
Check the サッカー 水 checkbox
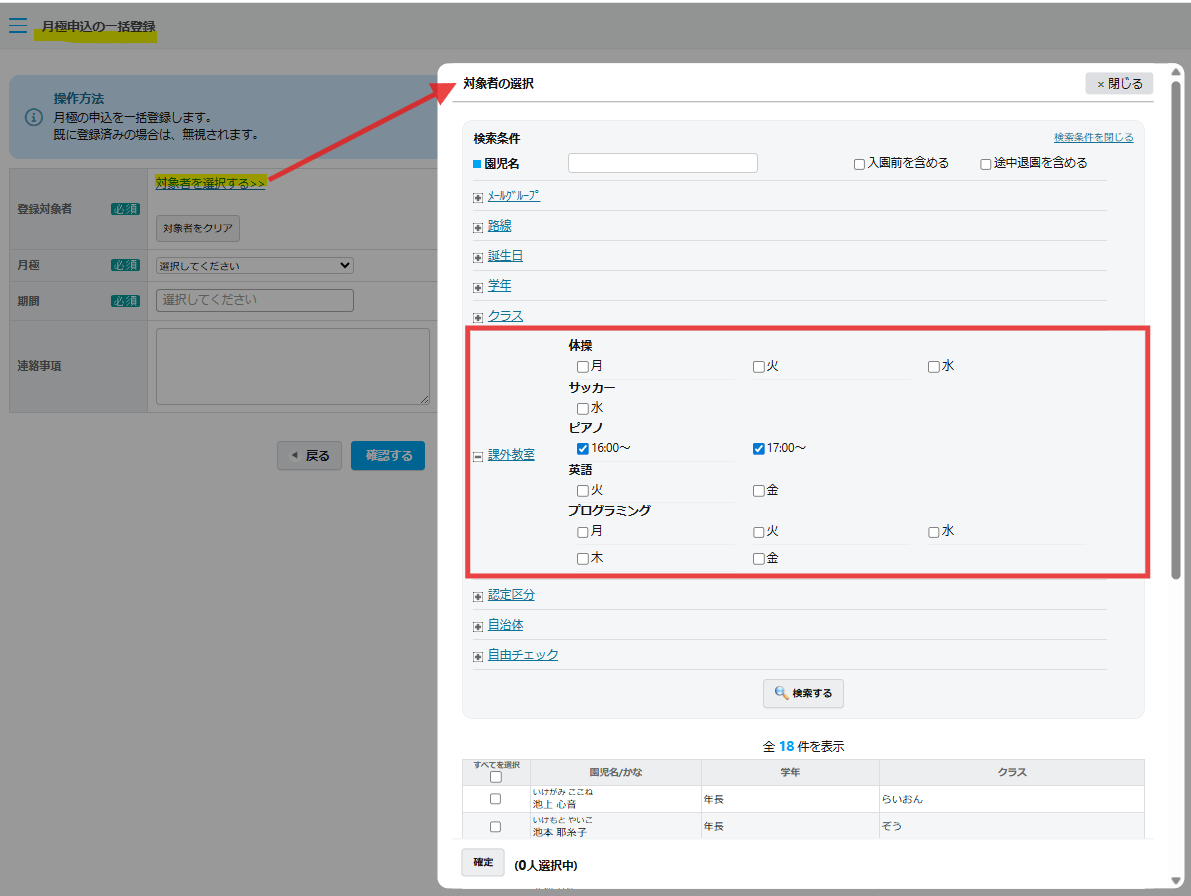pyautogui.click(x=583, y=409)
